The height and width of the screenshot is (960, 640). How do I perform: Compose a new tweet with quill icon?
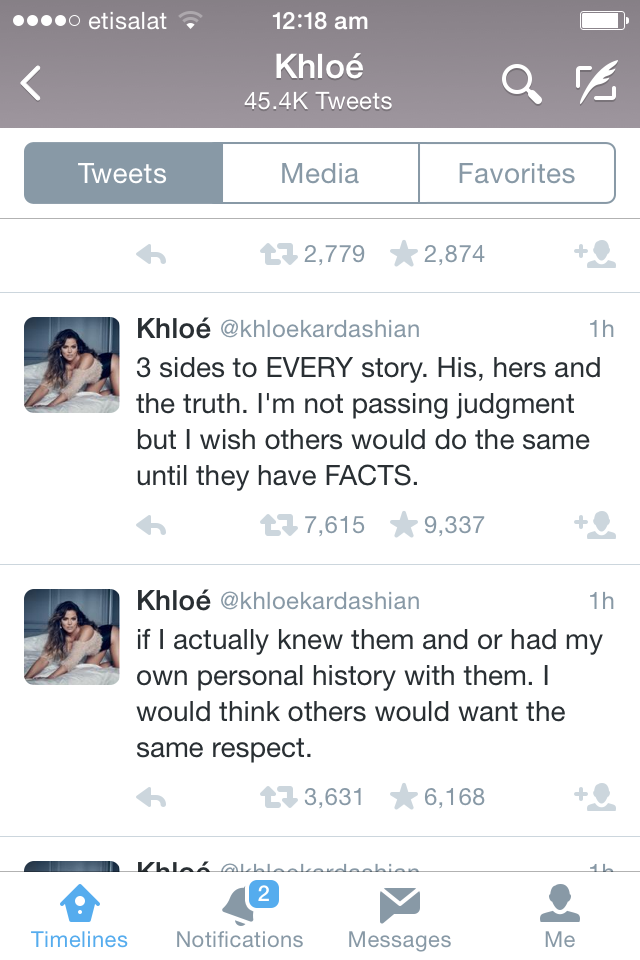pos(597,84)
